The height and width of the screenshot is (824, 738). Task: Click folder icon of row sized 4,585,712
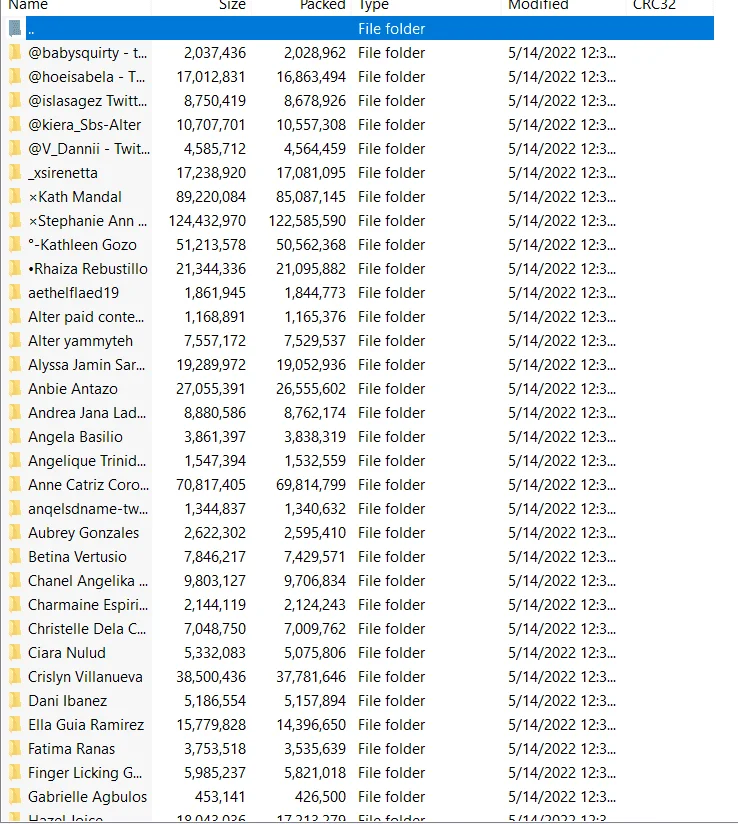(x=15, y=149)
